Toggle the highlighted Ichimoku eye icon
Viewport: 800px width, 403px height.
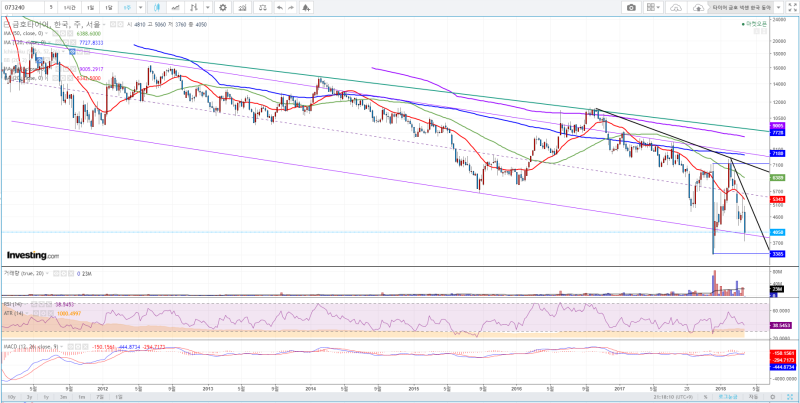tap(72, 52)
